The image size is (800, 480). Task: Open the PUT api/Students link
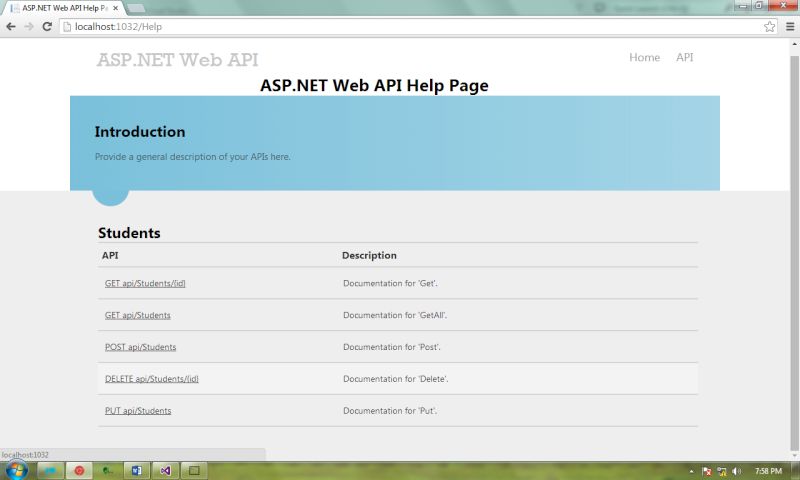click(x=138, y=411)
